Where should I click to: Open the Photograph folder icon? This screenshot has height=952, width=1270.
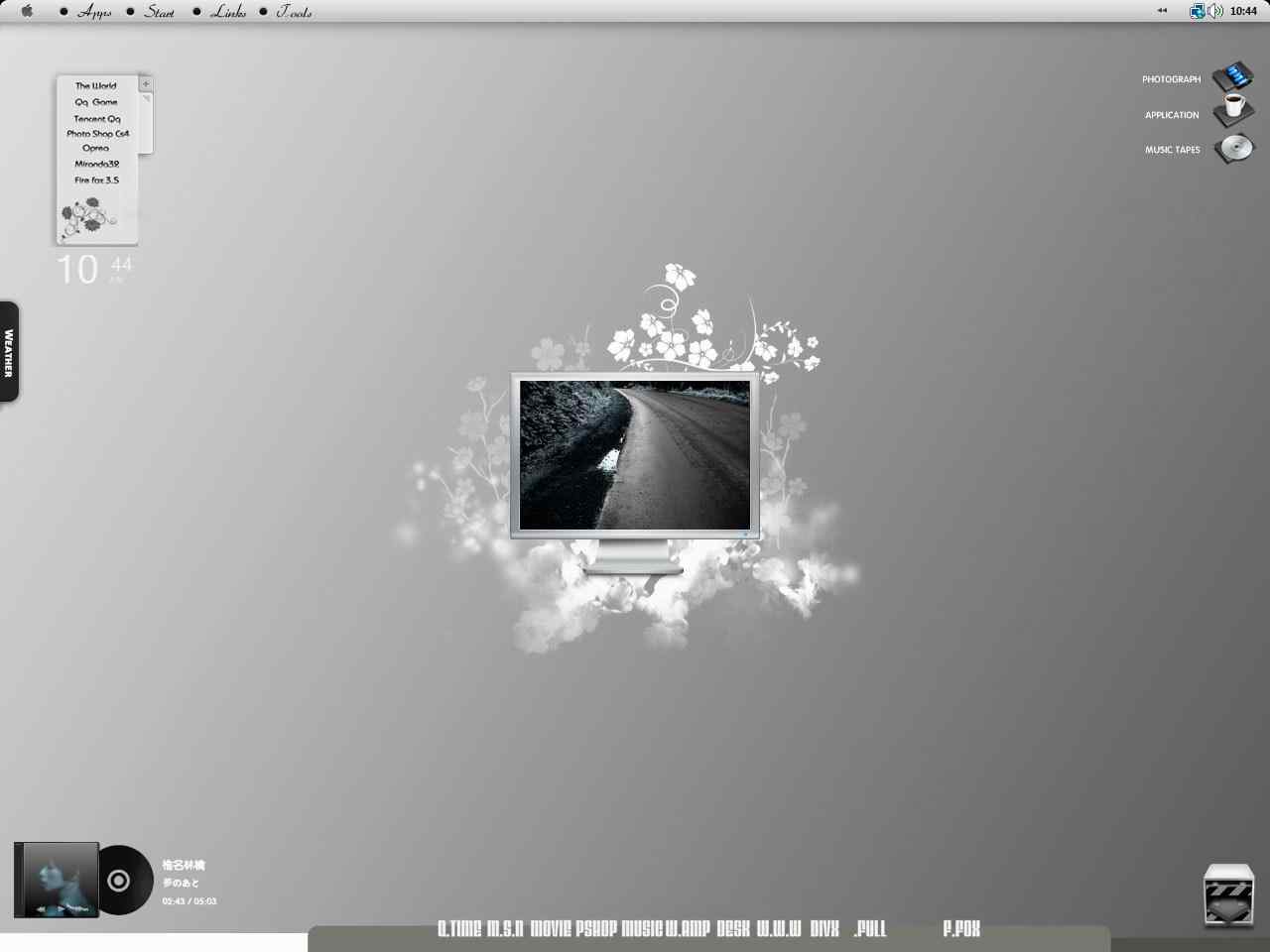1233,77
